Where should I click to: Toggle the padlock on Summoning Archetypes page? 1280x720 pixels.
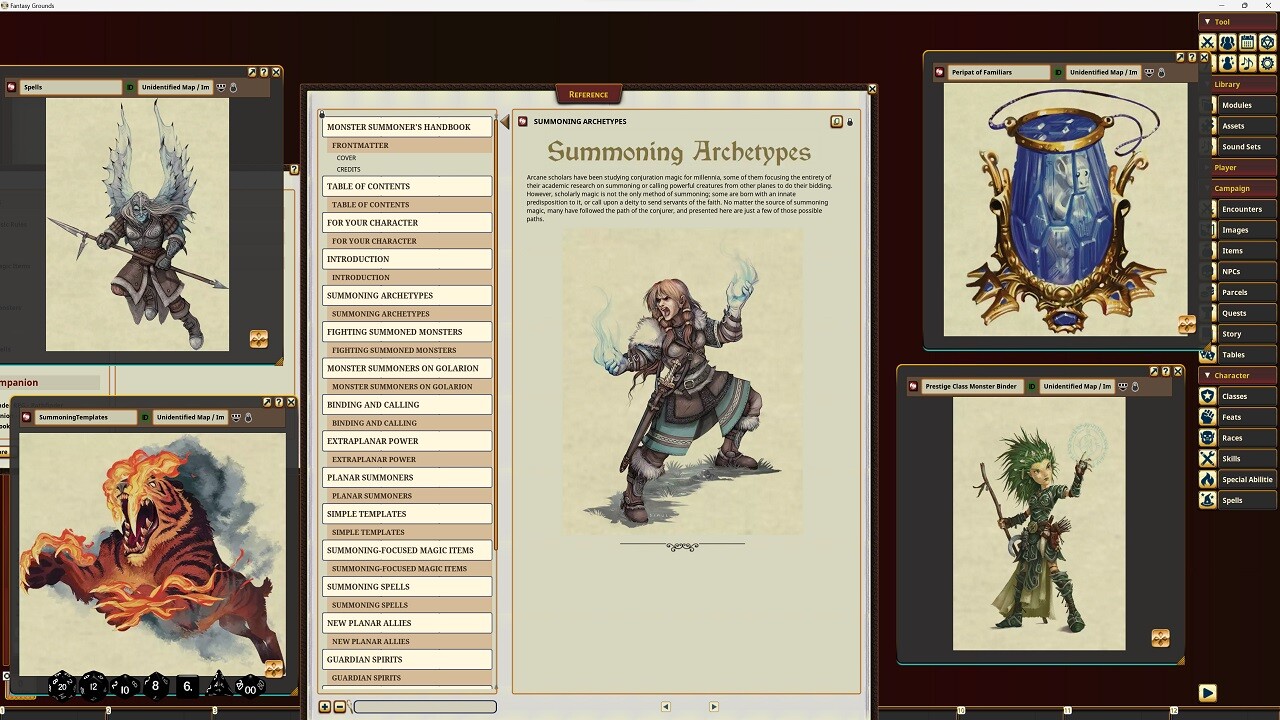click(x=849, y=121)
